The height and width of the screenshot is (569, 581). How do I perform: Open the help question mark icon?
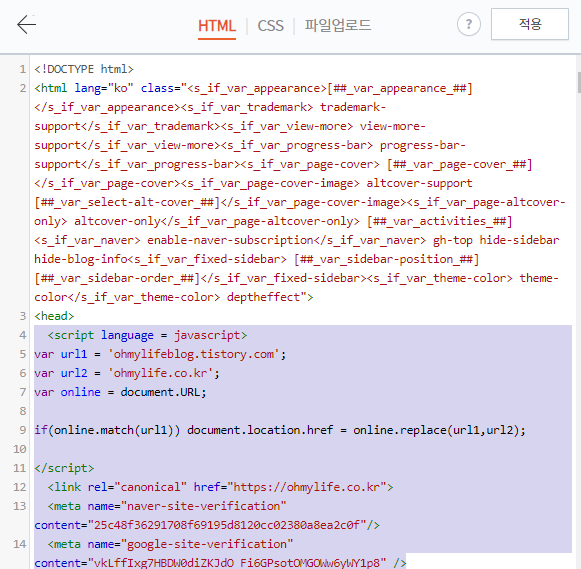[x=469, y=24]
